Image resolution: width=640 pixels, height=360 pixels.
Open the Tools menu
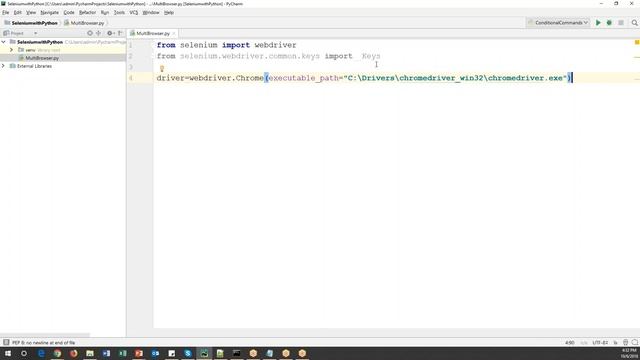coord(119,13)
